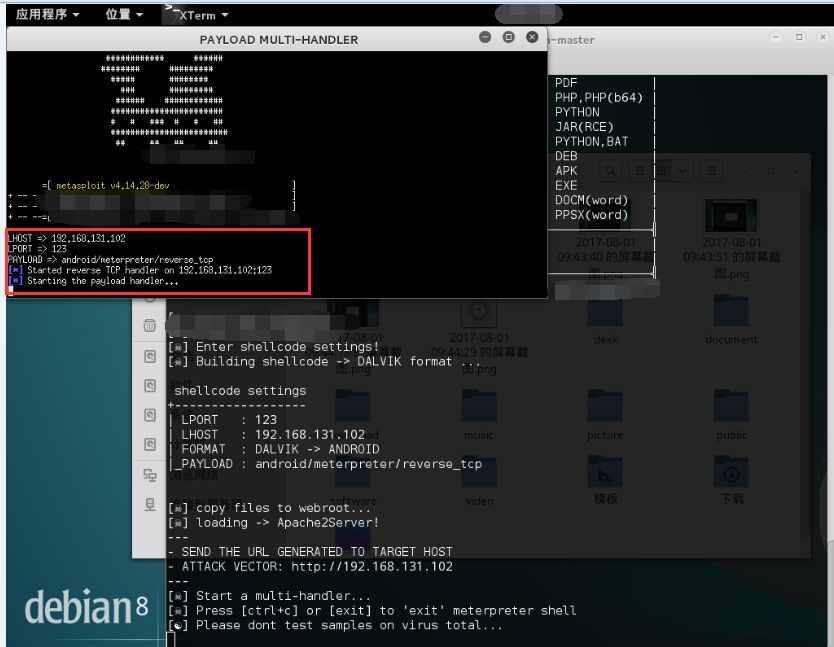Click the APK list entry
The height and width of the screenshot is (647, 834).
(x=566, y=171)
